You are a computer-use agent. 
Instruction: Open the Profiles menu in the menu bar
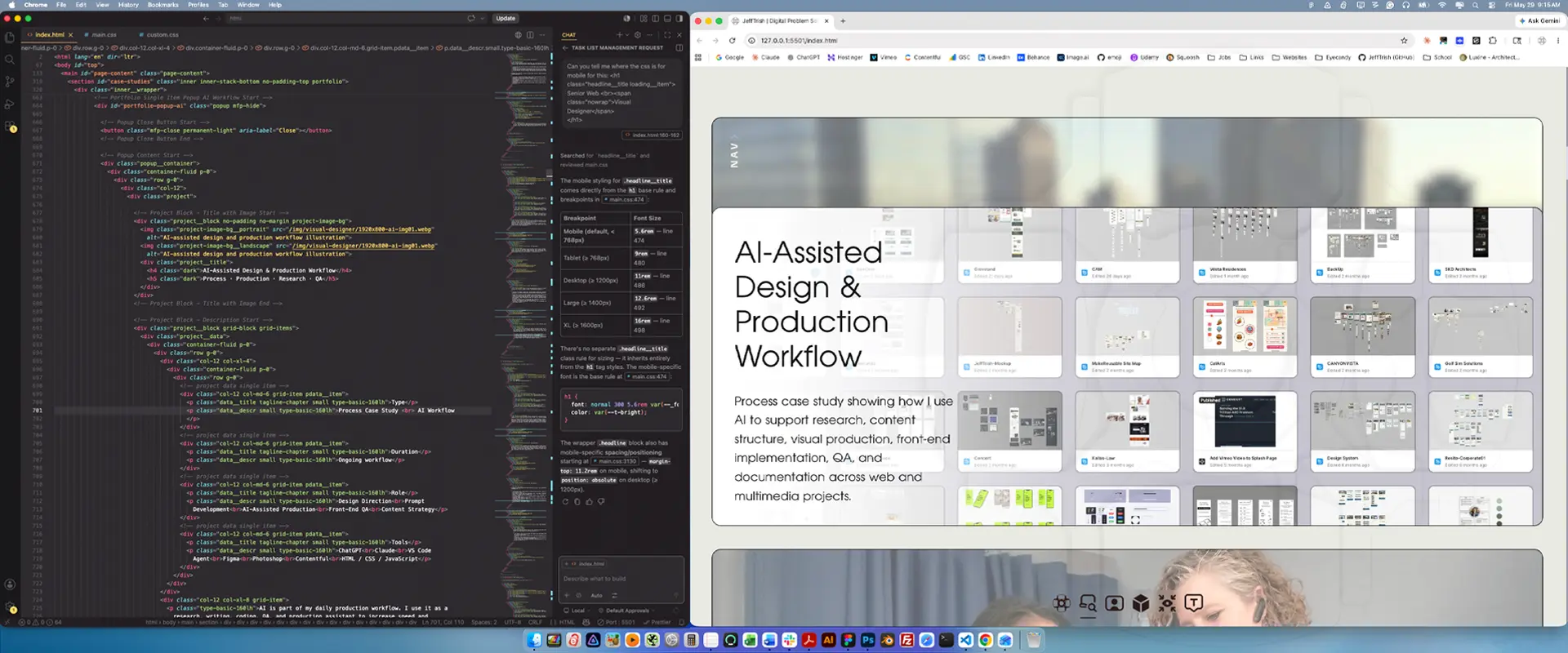[198, 5]
